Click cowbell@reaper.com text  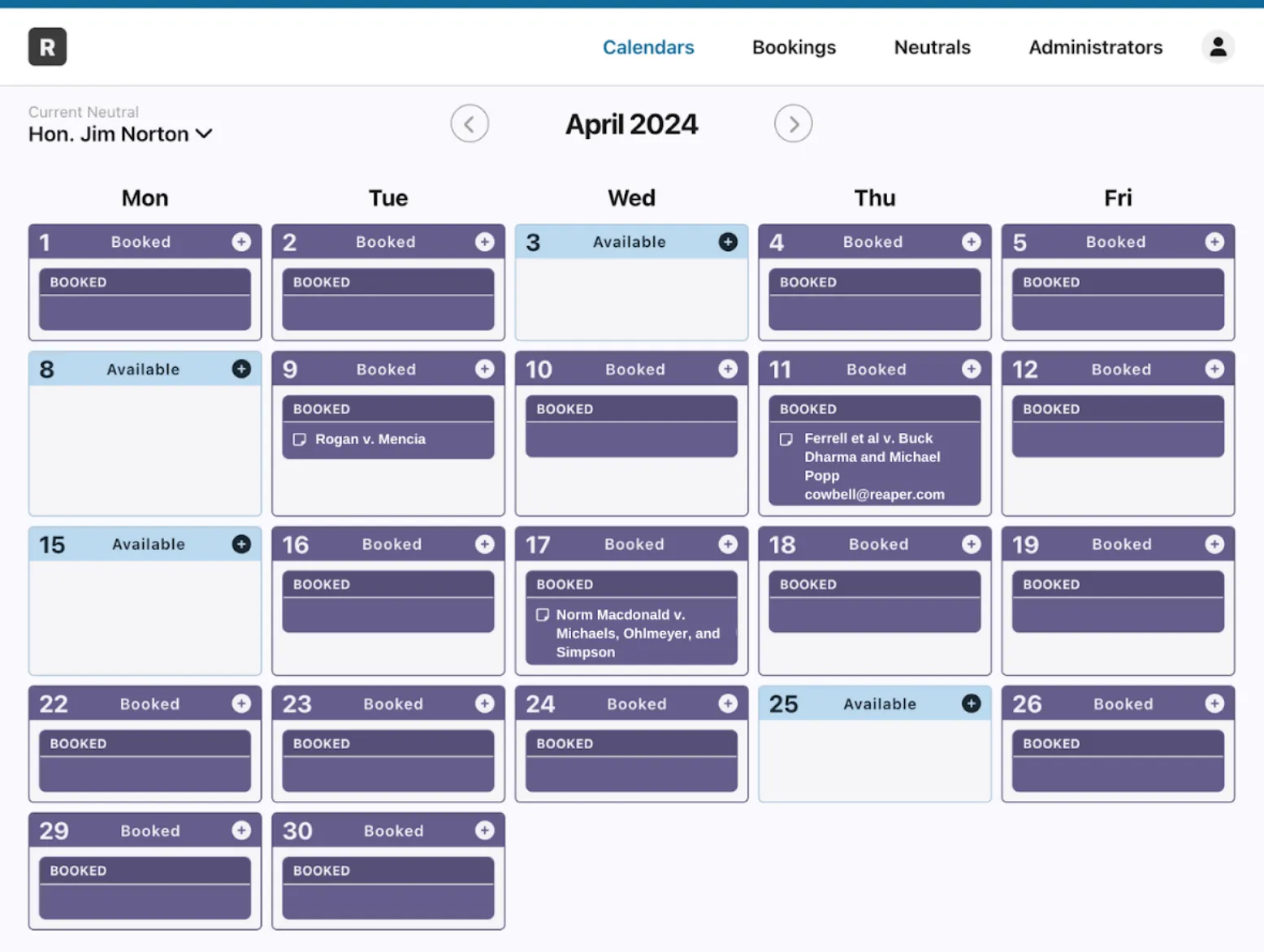[x=874, y=494]
